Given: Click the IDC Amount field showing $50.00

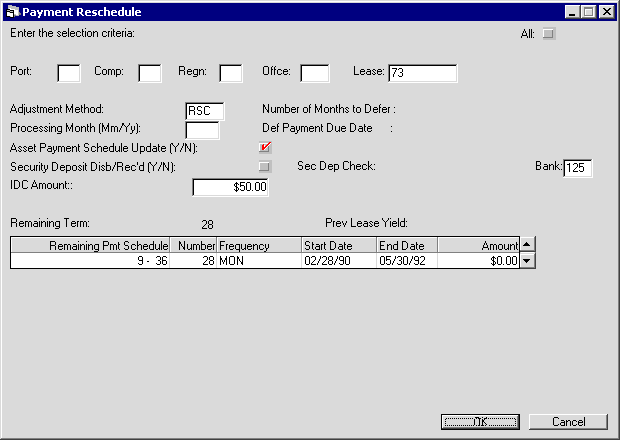Looking at the screenshot, I should 231,187.
